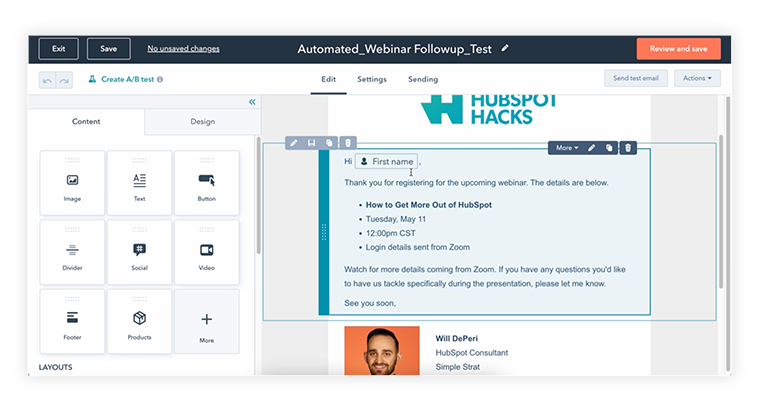Click the 'See you soon,' line
The height and width of the screenshot is (411, 760).
point(370,303)
